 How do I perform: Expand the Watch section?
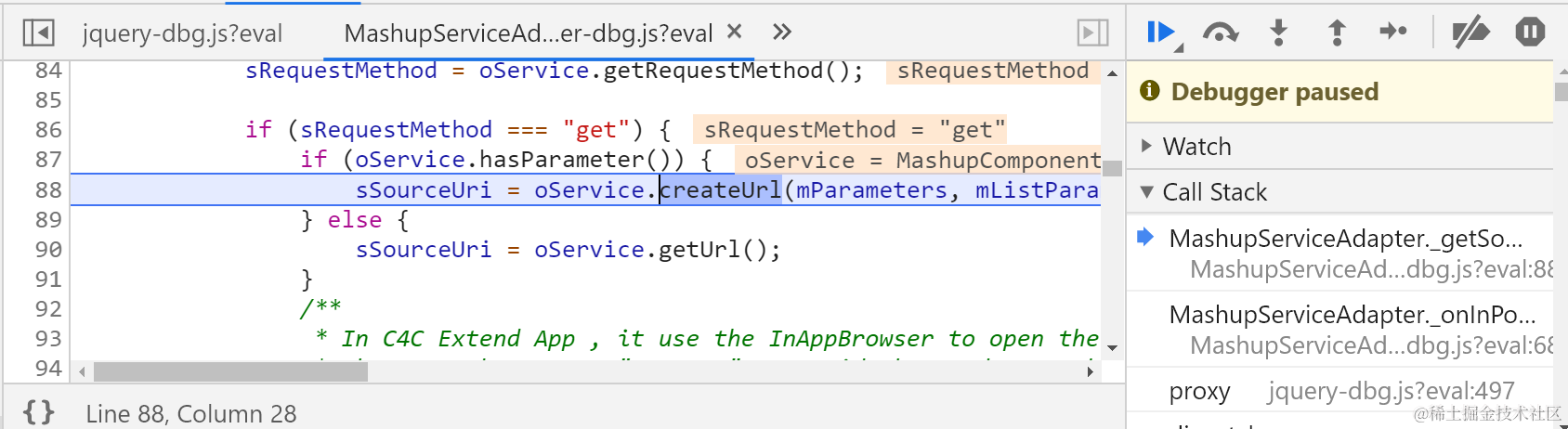click(1339, 146)
